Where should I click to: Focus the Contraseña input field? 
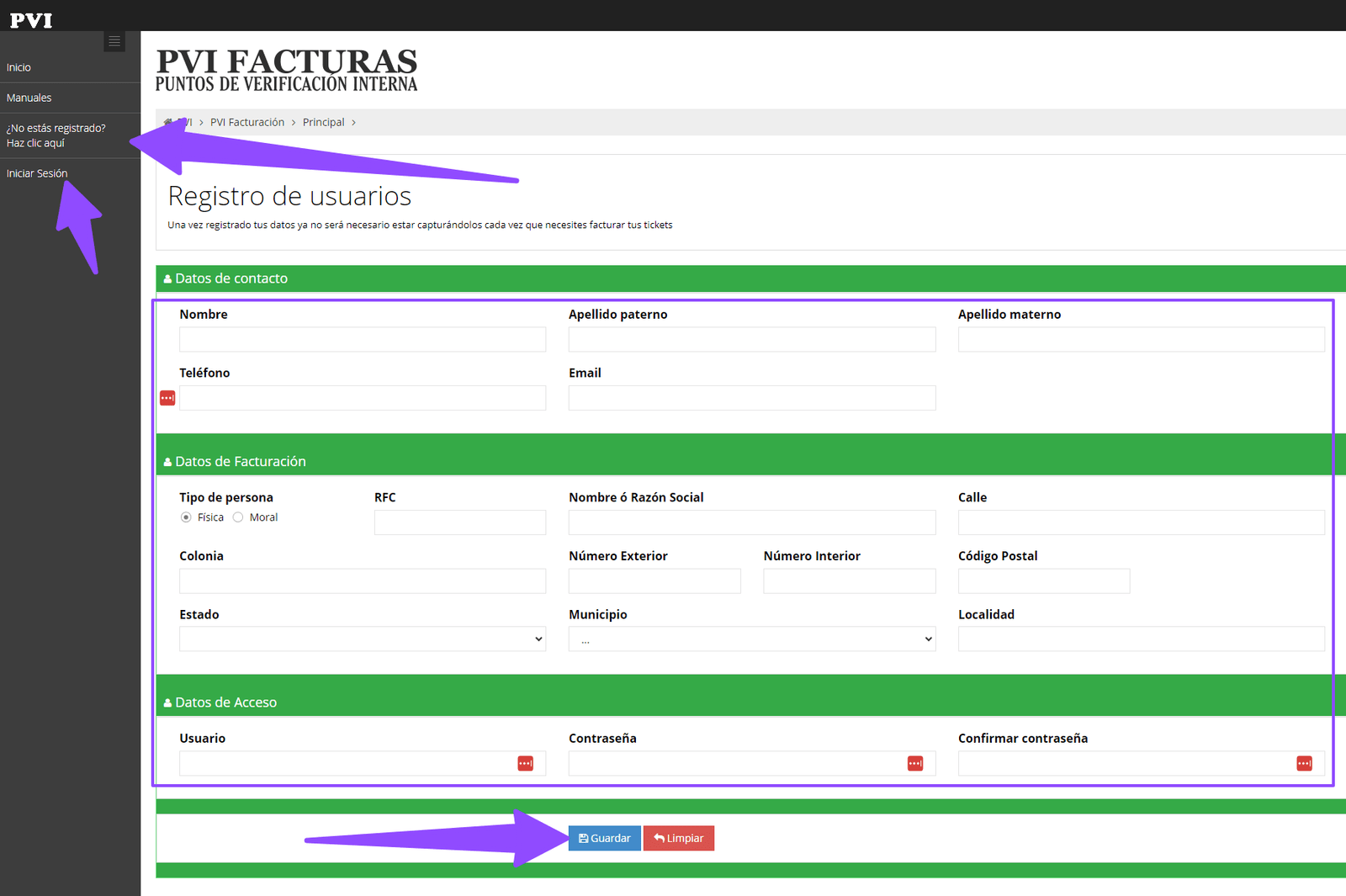[x=752, y=763]
